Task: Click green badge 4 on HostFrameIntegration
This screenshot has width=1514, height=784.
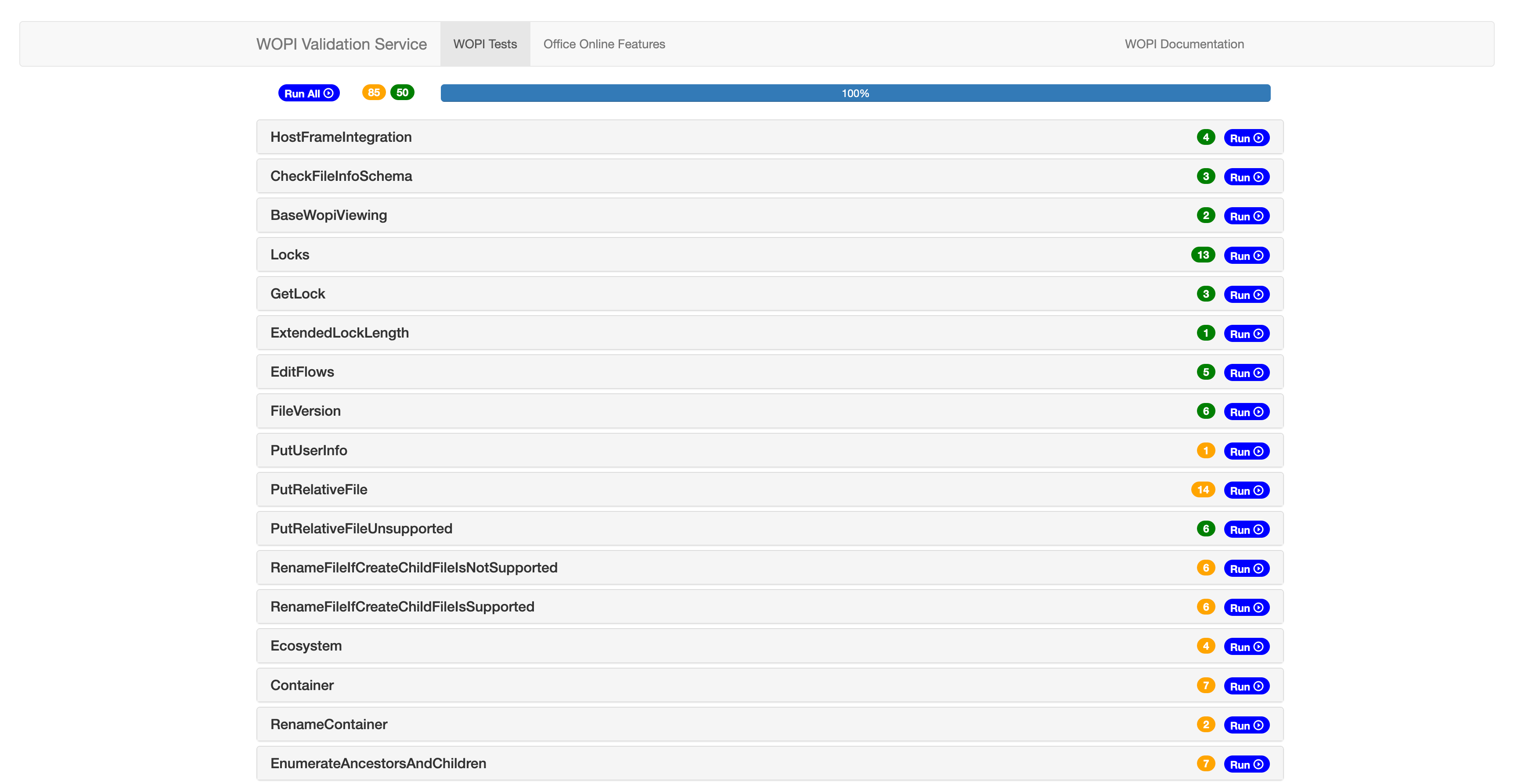Action: pyautogui.click(x=1205, y=137)
